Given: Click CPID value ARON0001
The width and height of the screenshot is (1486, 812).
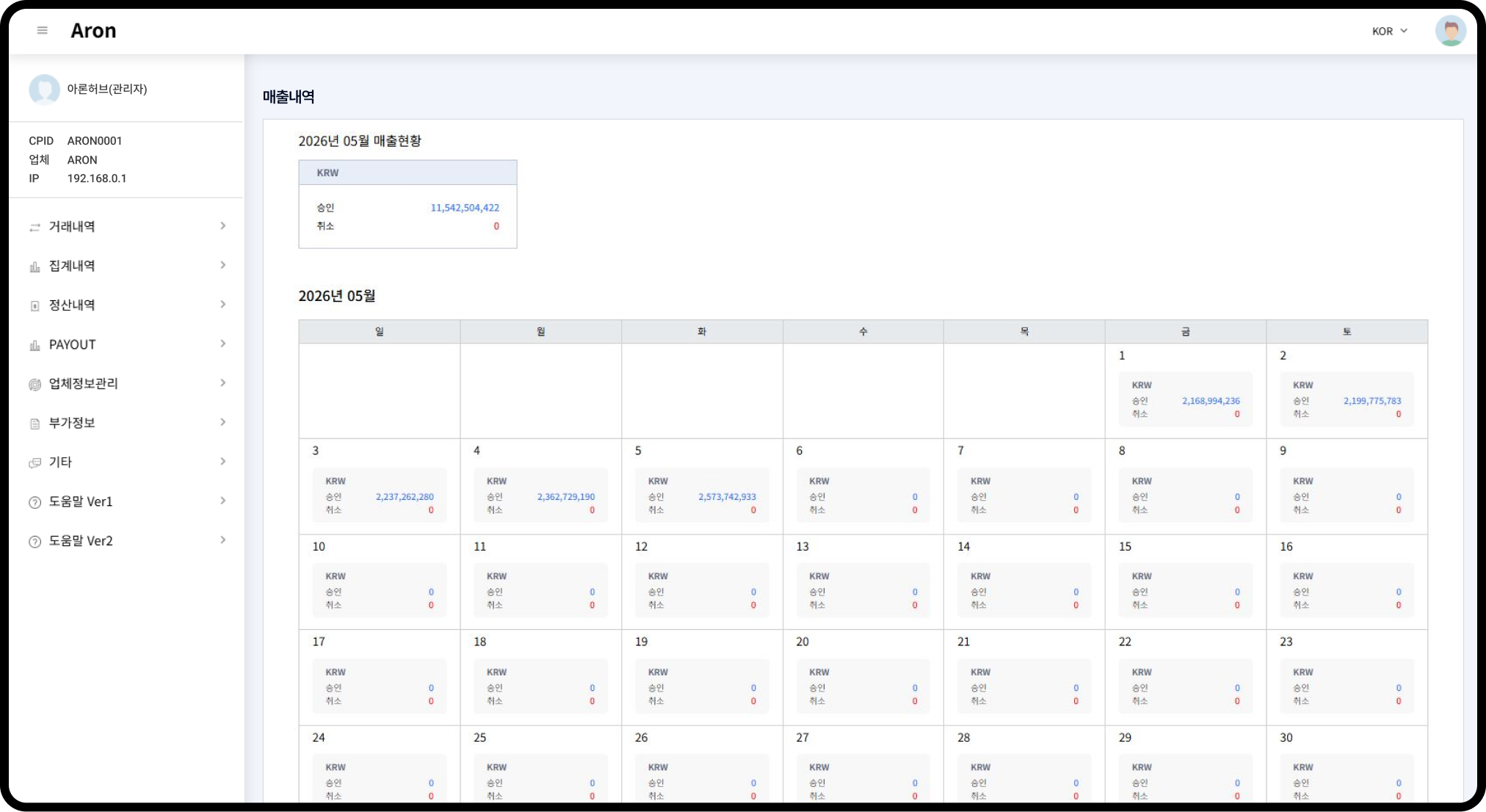Looking at the screenshot, I should point(95,141).
